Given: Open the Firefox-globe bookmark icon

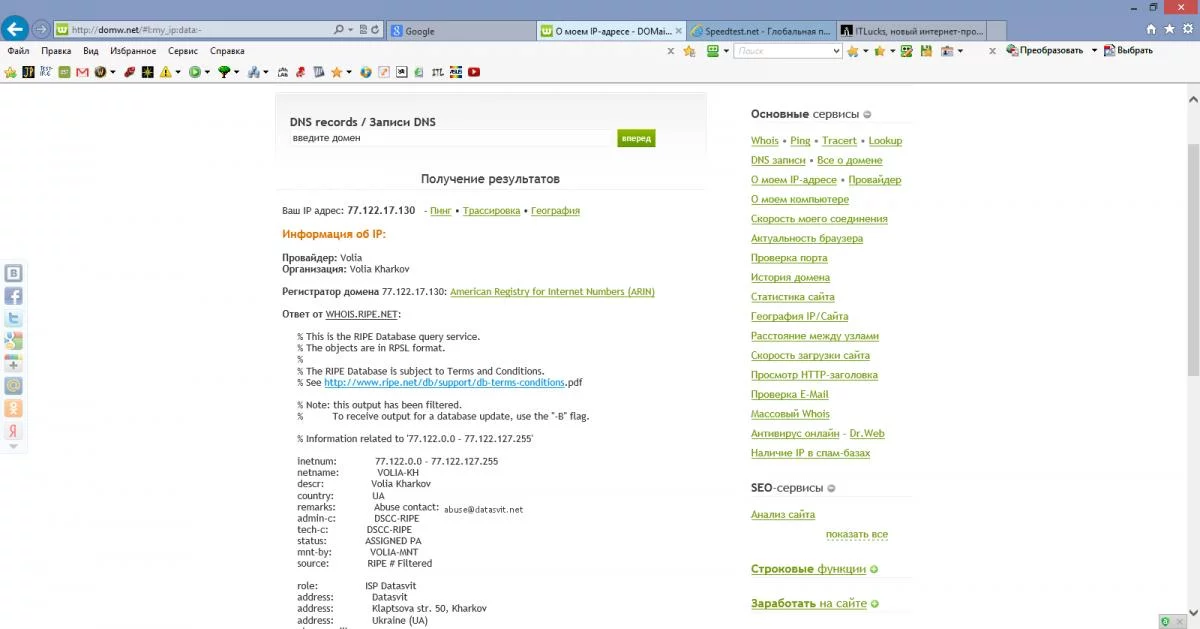Looking at the screenshot, I should pyautogui.click(x=366, y=72).
